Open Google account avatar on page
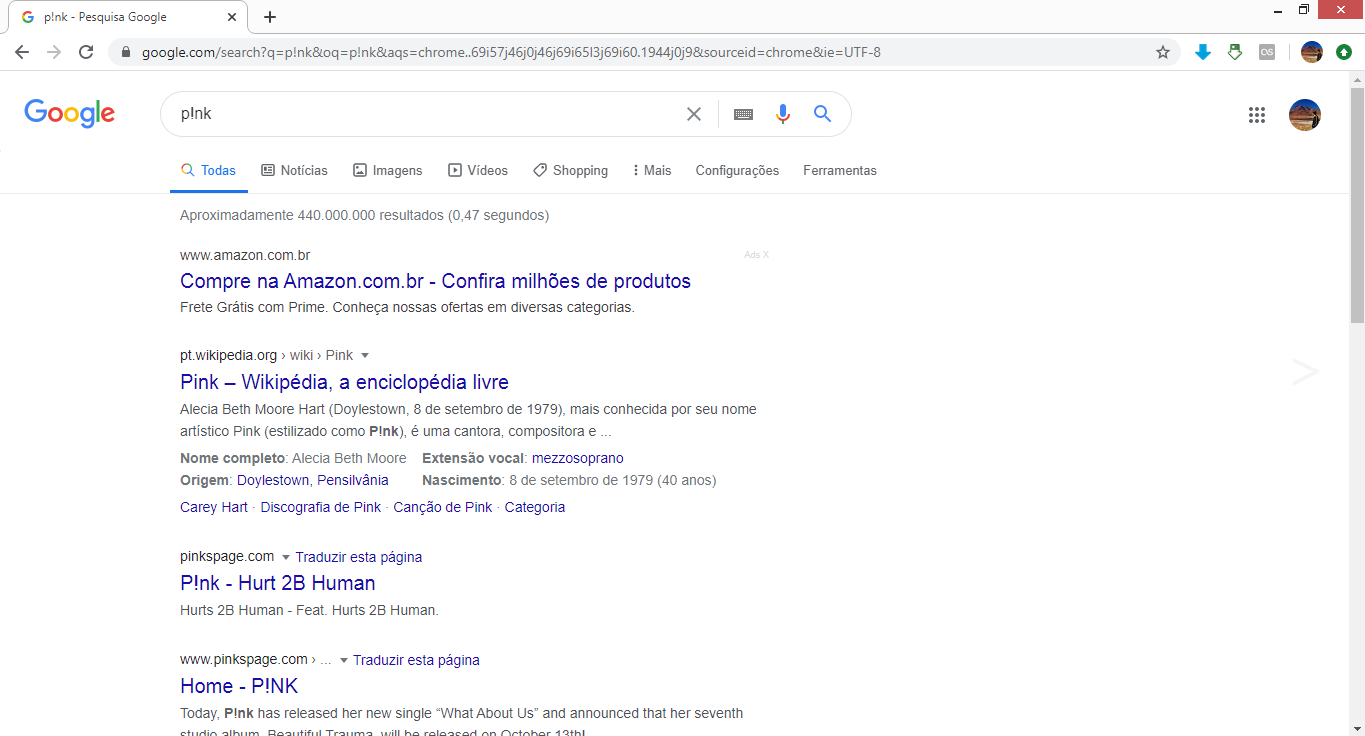The height and width of the screenshot is (736, 1365). (1305, 115)
